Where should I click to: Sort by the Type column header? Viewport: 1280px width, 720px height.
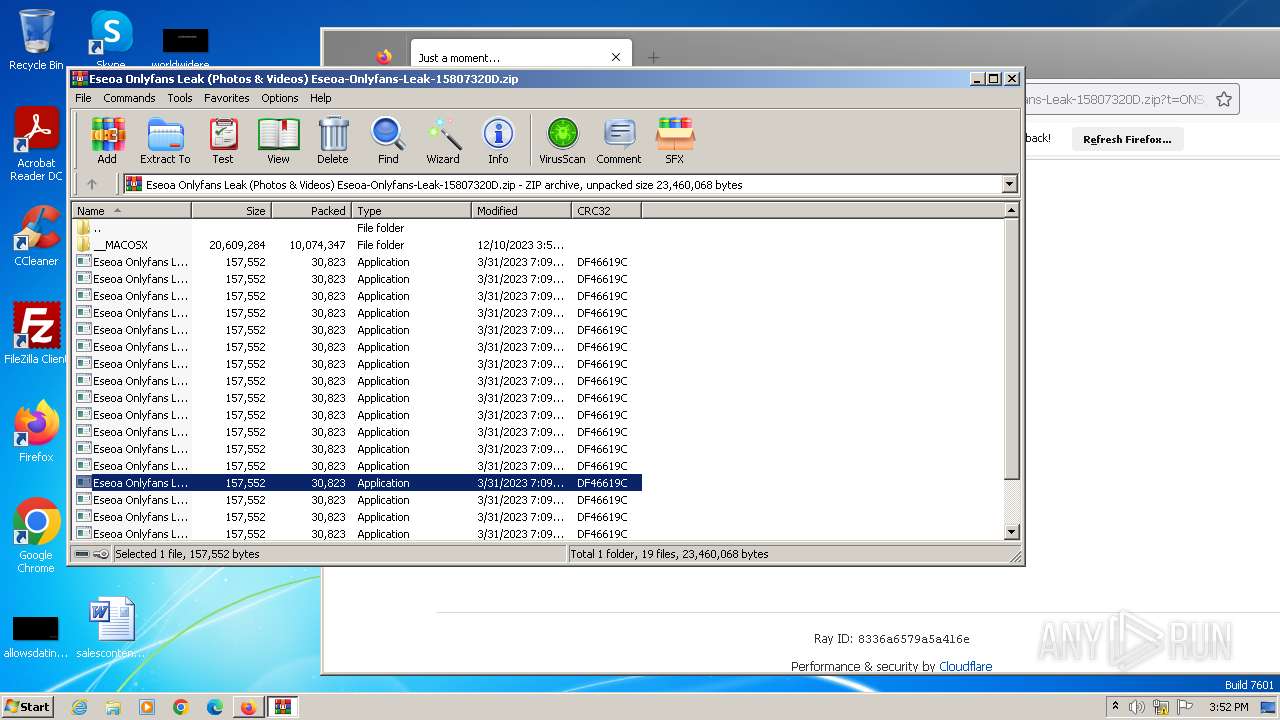click(x=411, y=210)
